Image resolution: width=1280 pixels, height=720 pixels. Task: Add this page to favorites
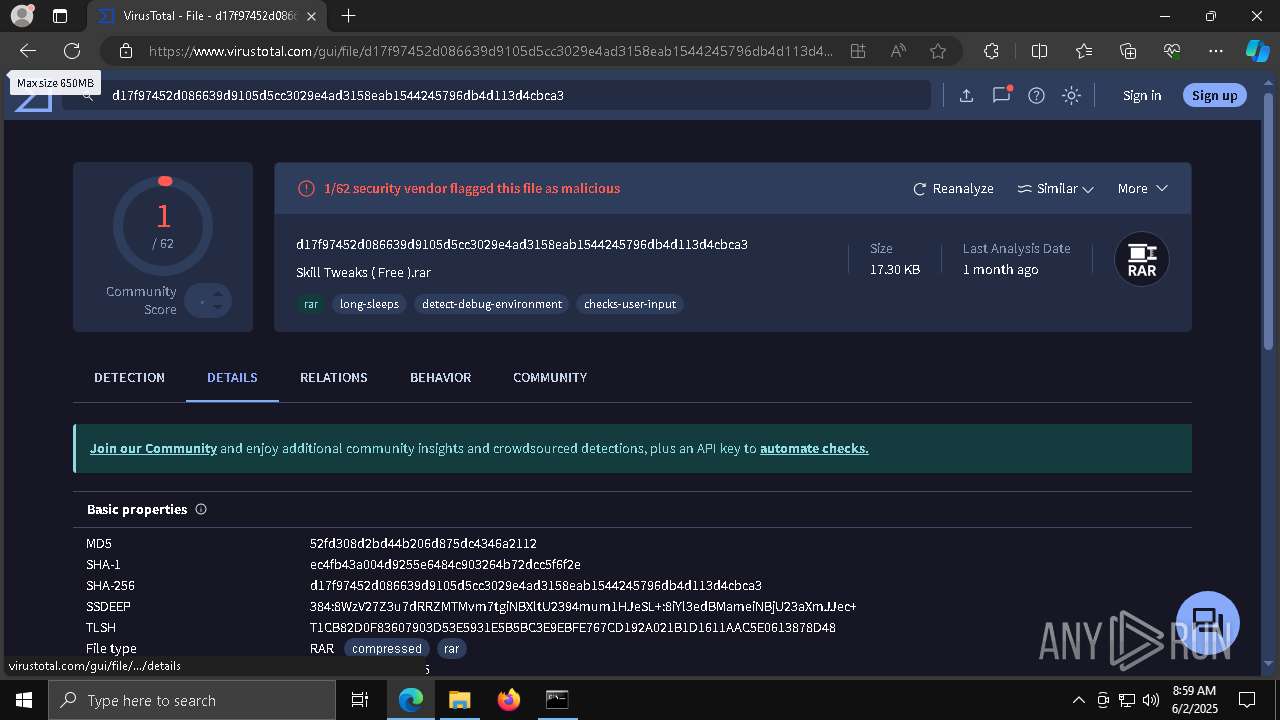pyautogui.click(x=938, y=51)
